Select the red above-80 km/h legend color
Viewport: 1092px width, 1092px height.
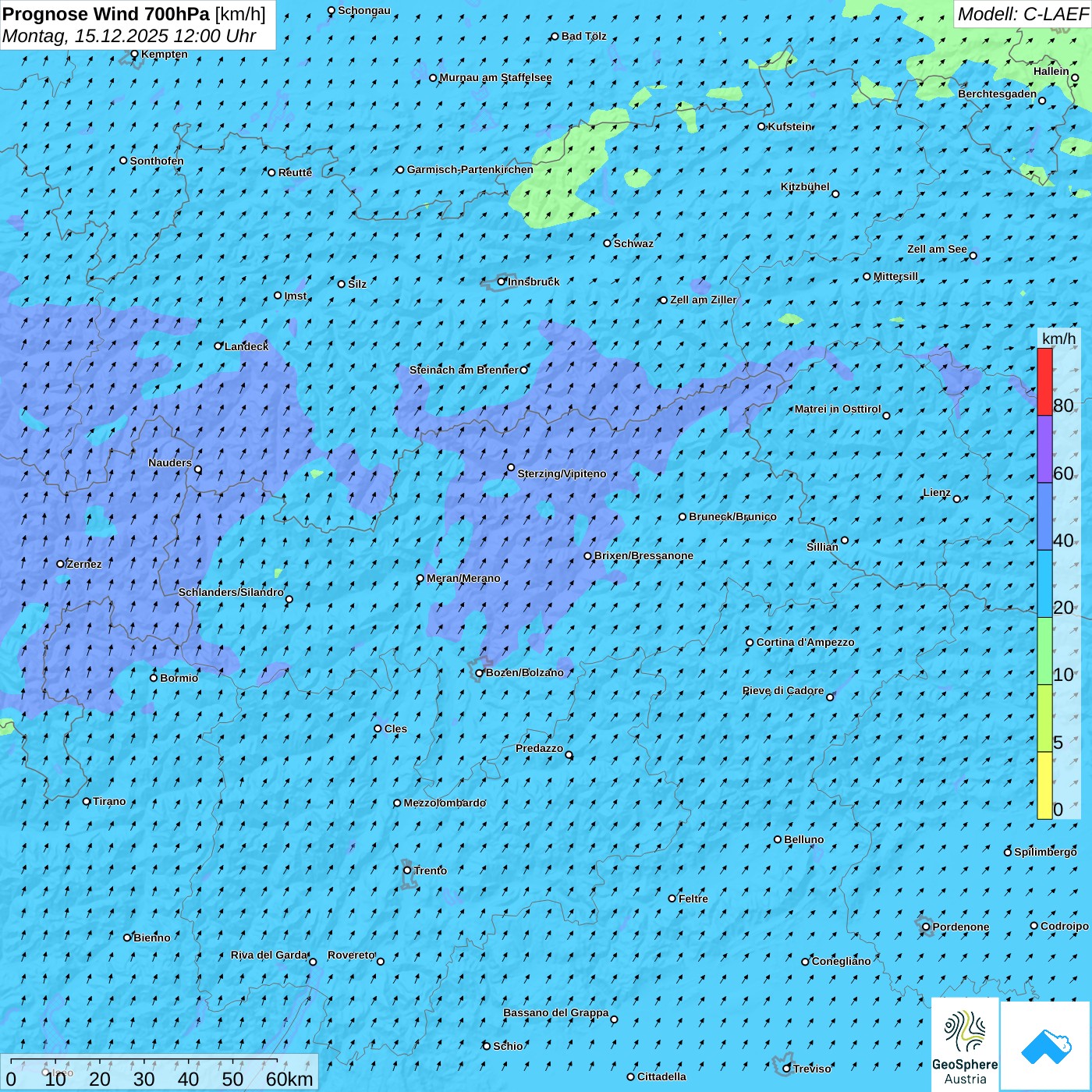click(x=1044, y=381)
